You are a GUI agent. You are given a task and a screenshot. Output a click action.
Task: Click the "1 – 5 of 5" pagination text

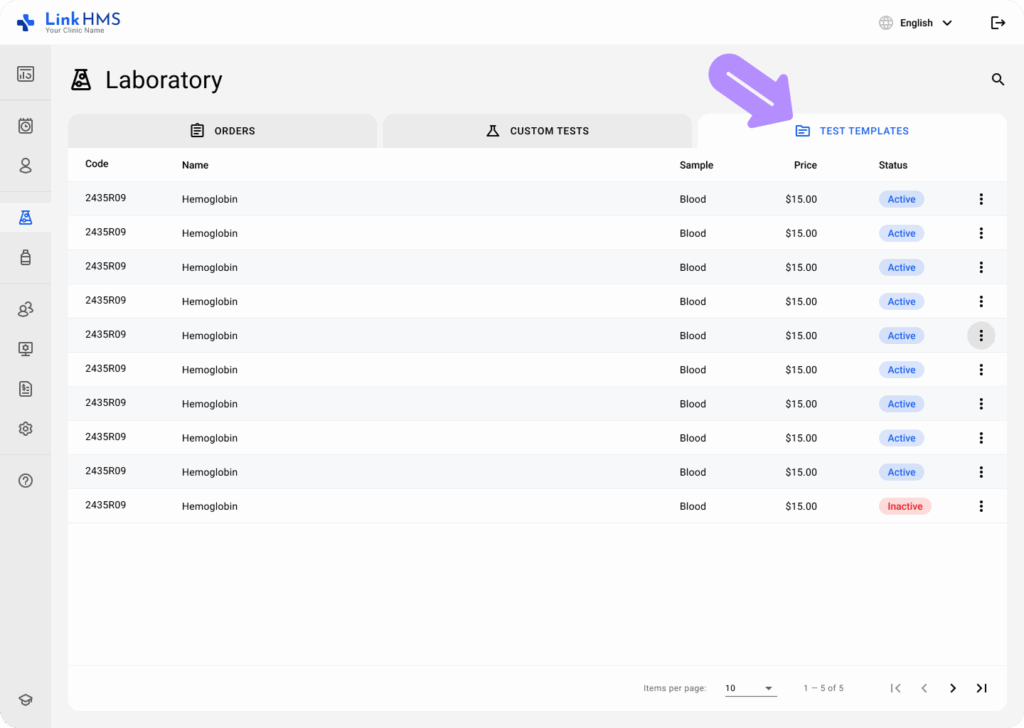tap(824, 688)
